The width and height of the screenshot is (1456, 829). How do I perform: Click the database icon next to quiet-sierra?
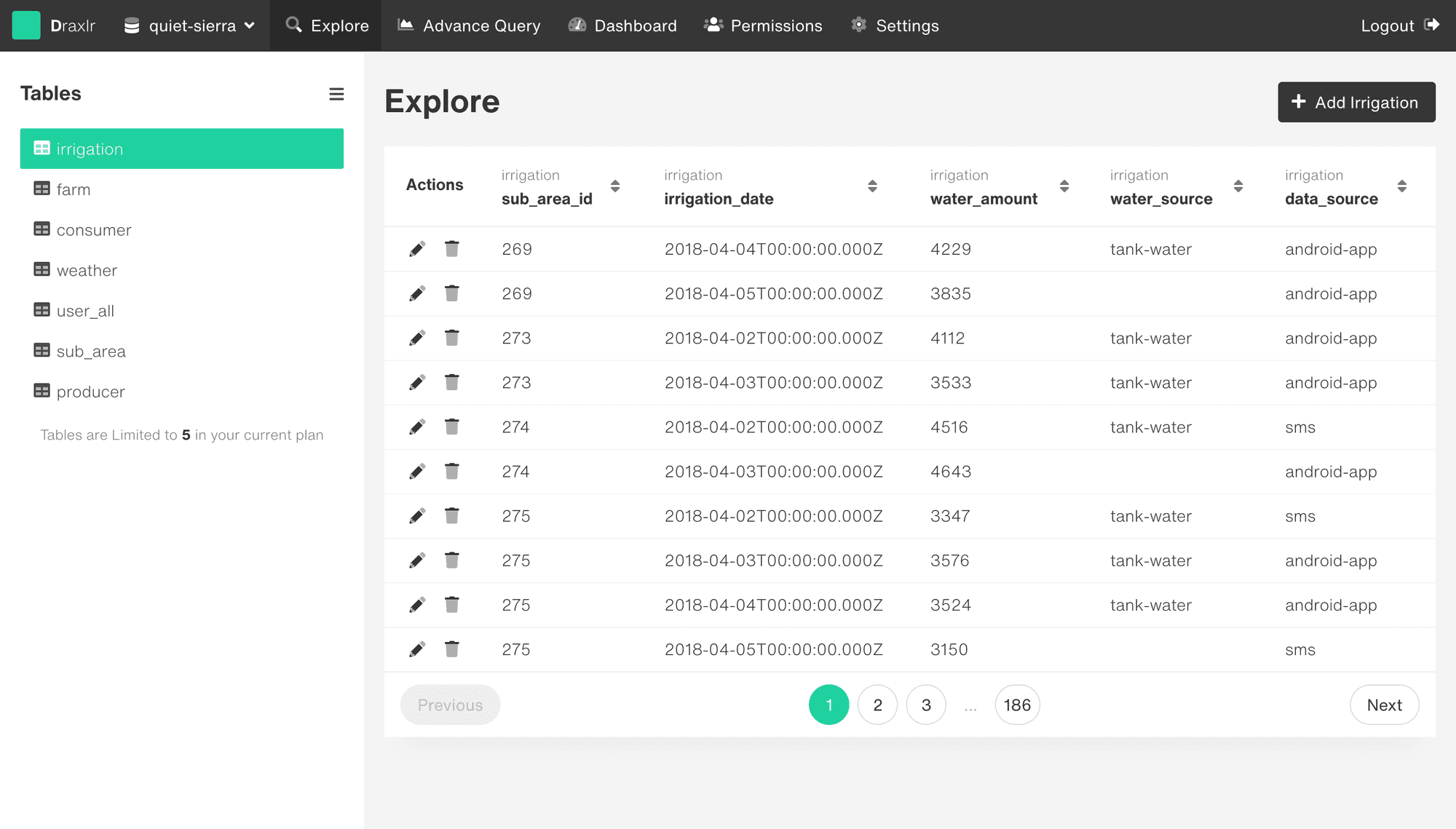click(x=131, y=25)
